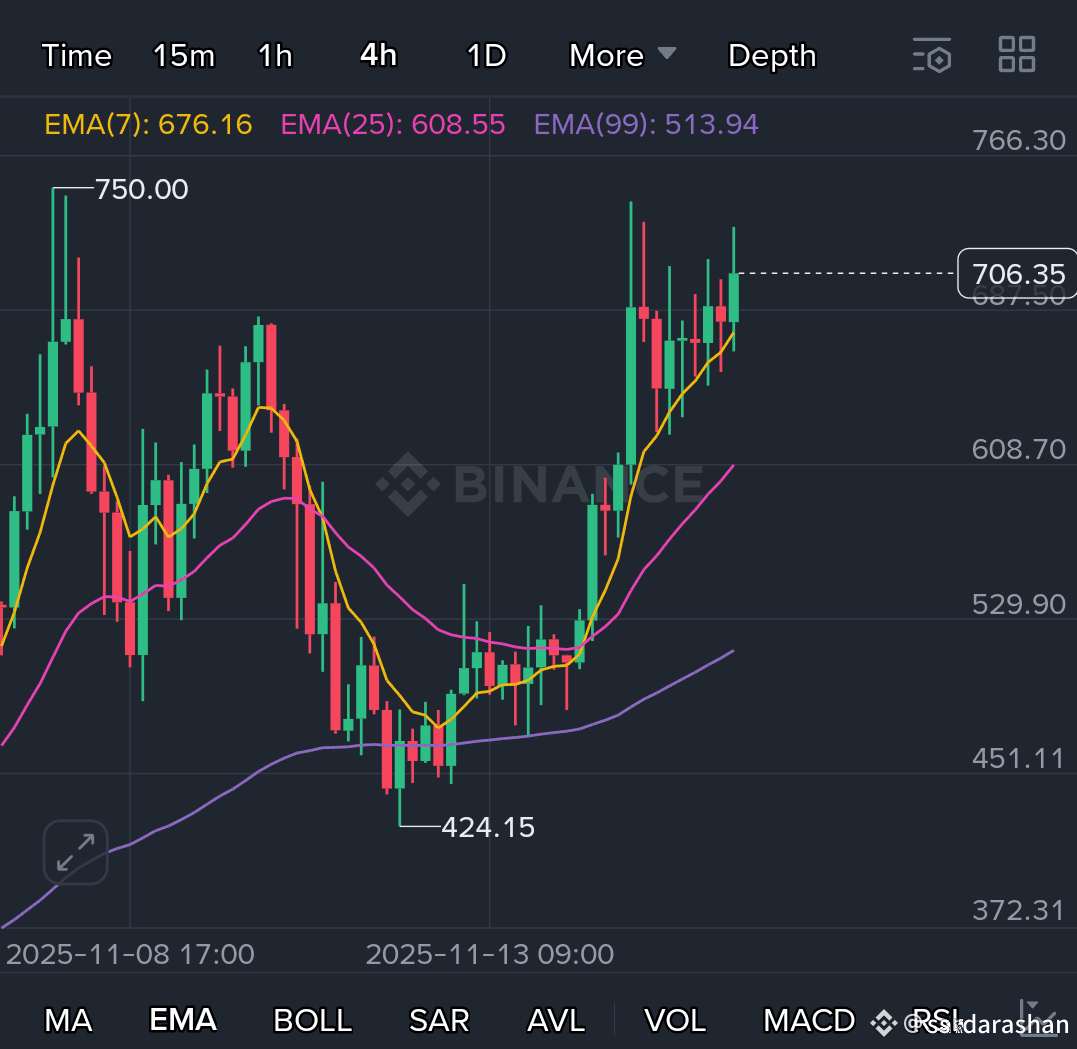The width and height of the screenshot is (1077, 1049).
Task: Switch to the 1h timeframe
Action: pyautogui.click(x=275, y=56)
